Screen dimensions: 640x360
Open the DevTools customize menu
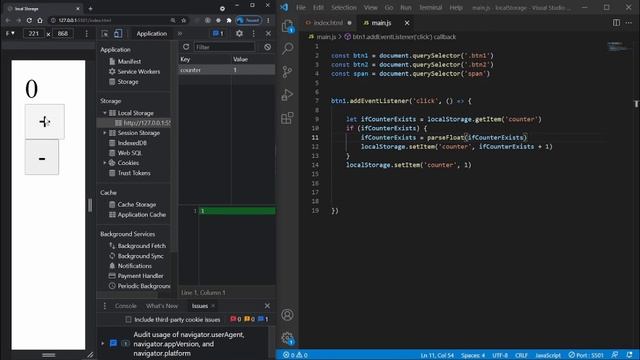[x=253, y=33]
